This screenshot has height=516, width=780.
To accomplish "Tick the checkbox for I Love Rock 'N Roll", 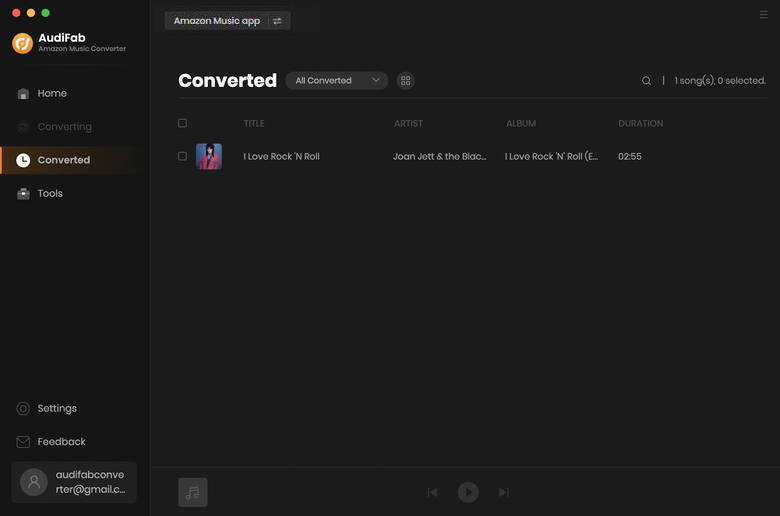I will click(x=183, y=156).
